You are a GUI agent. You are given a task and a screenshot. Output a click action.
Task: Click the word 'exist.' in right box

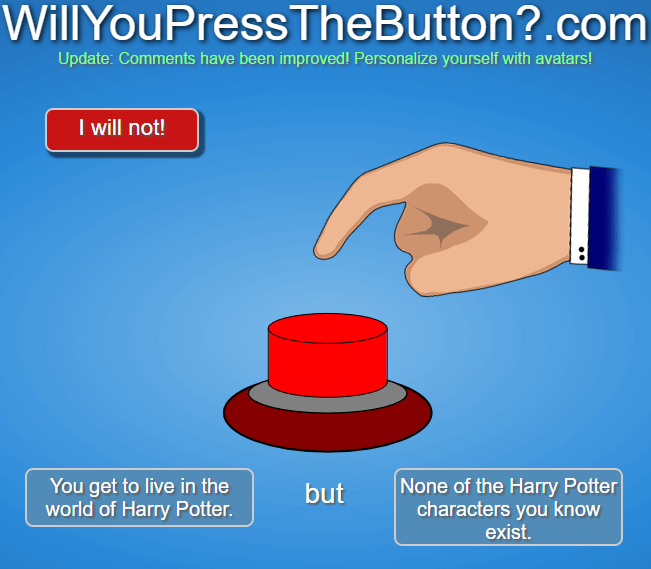click(508, 532)
